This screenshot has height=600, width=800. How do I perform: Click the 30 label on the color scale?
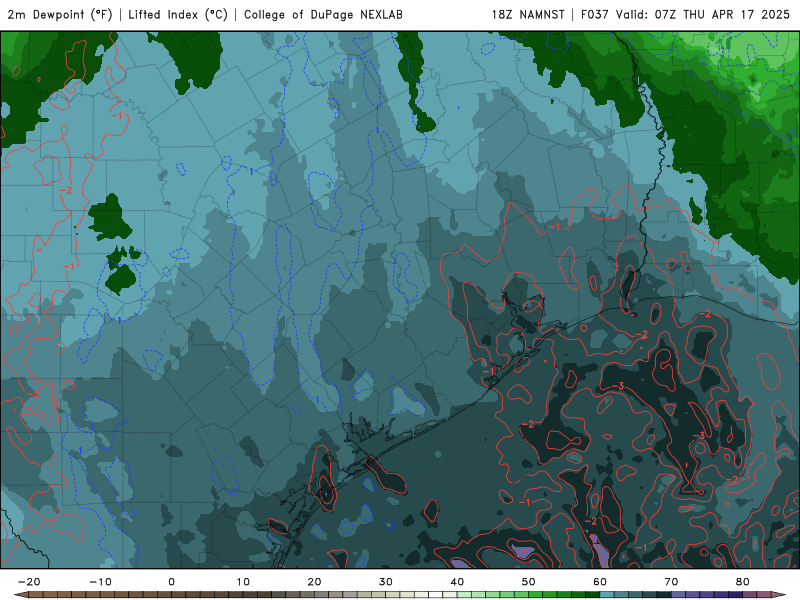386,582
